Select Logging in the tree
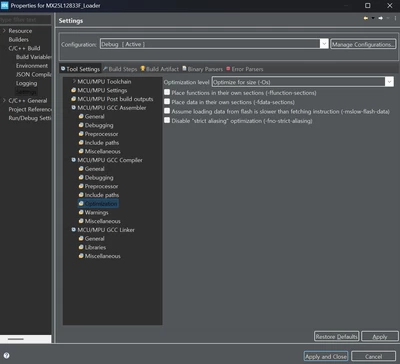This screenshot has width=400, height=364. click(x=27, y=83)
